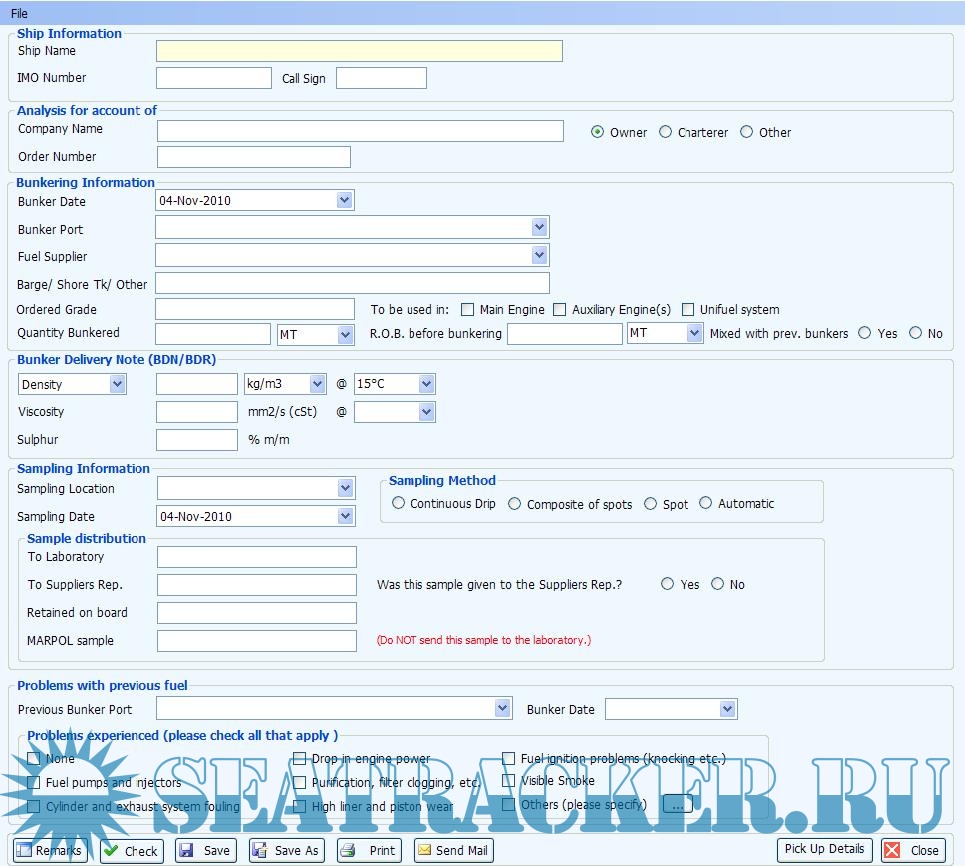Tick the Visible Smoke checkbox
965x866 pixels.
click(x=509, y=781)
